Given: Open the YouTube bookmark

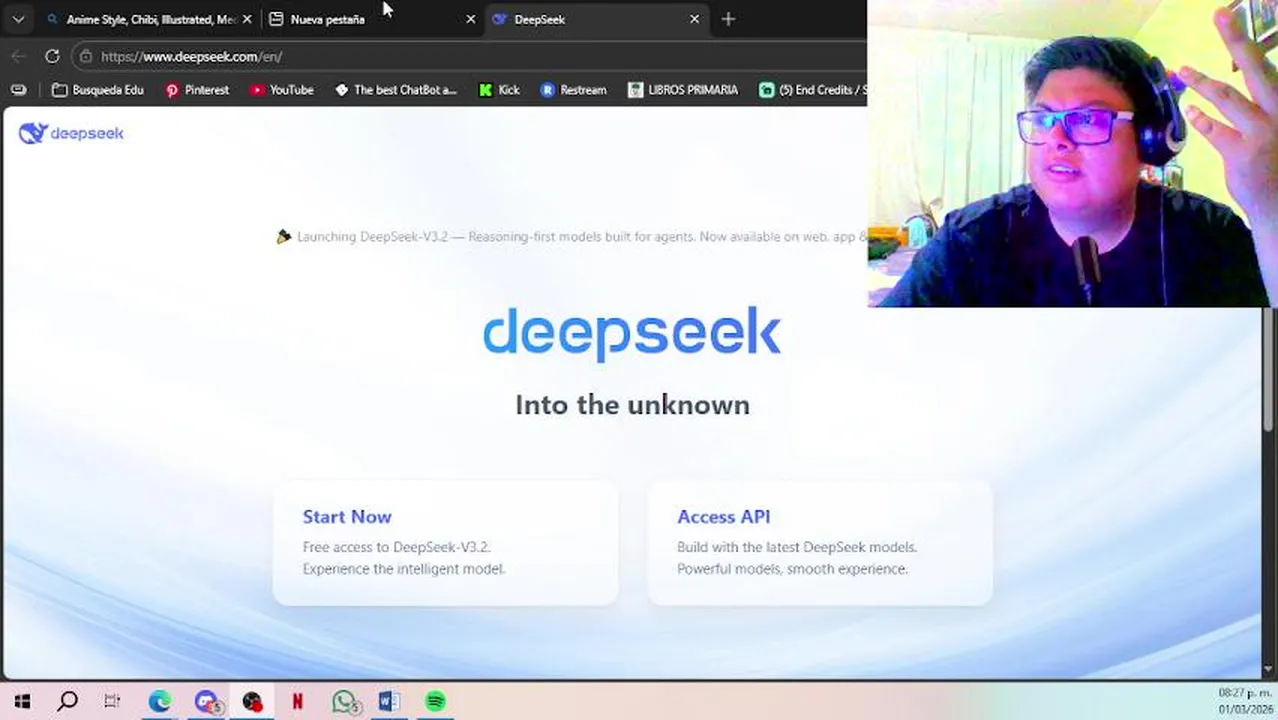Looking at the screenshot, I should pyautogui.click(x=282, y=90).
